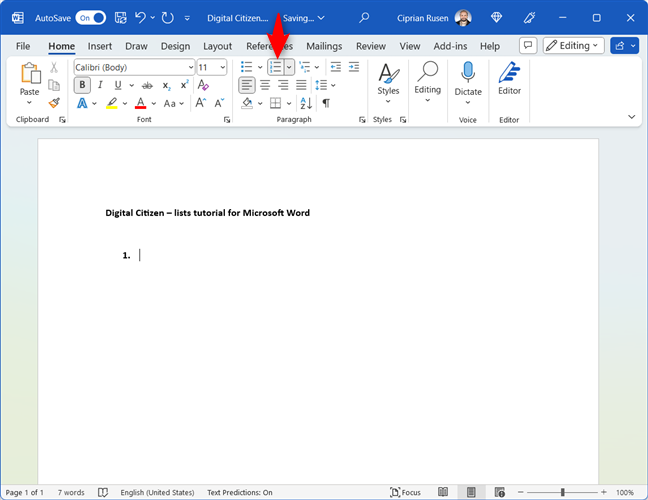The width and height of the screenshot is (648, 500).
Task: Clear all formatting with eraser icon
Action: point(203,85)
